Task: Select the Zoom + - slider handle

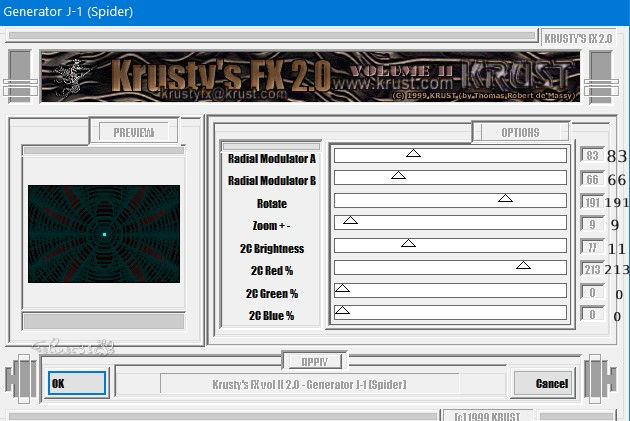Action: point(350,220)
